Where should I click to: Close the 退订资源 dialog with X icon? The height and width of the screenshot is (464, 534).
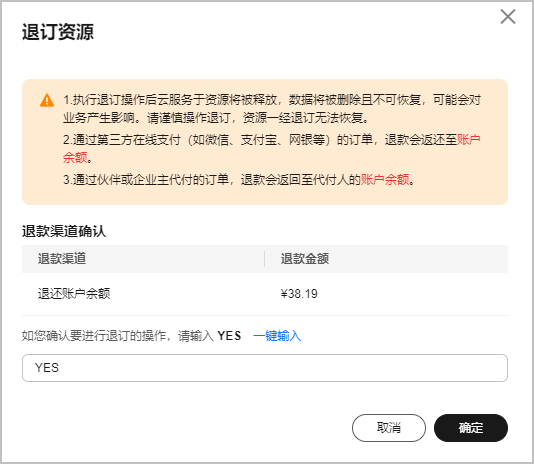[508, 17]
